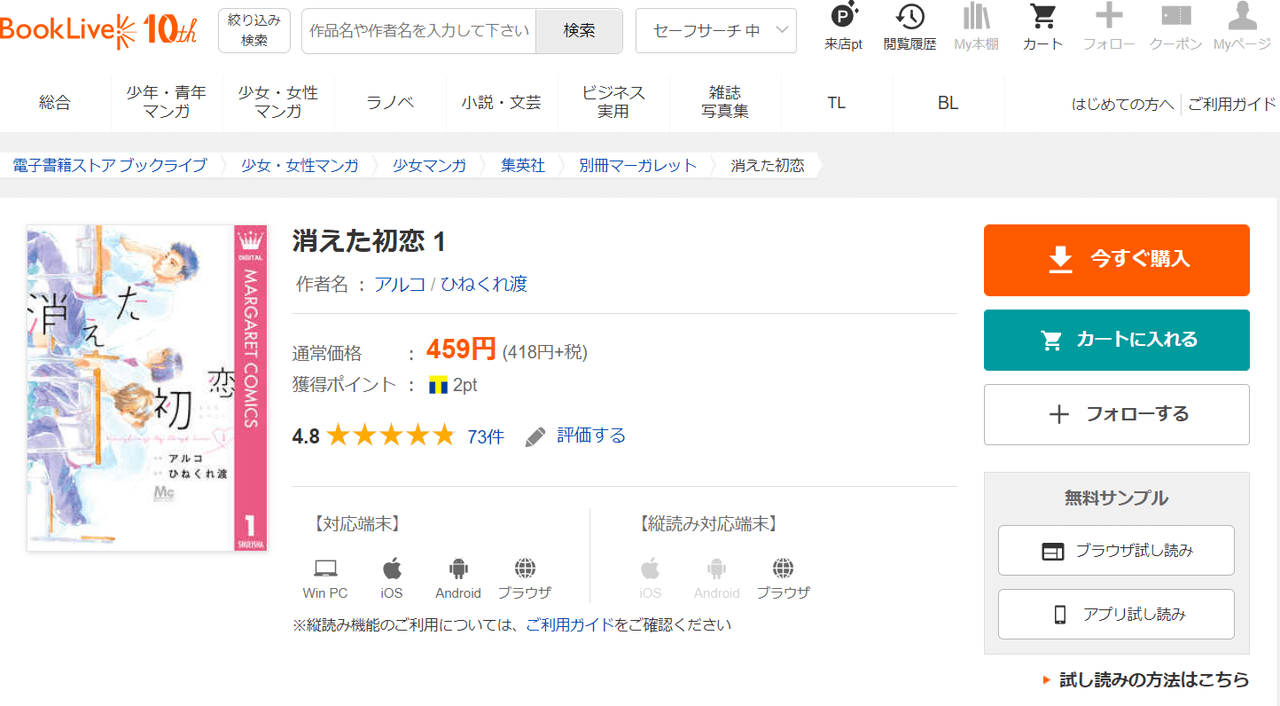Click the pencil 評価する rating icon
Viewport: 1280px width, 706px height.
(x=536, y=437)
